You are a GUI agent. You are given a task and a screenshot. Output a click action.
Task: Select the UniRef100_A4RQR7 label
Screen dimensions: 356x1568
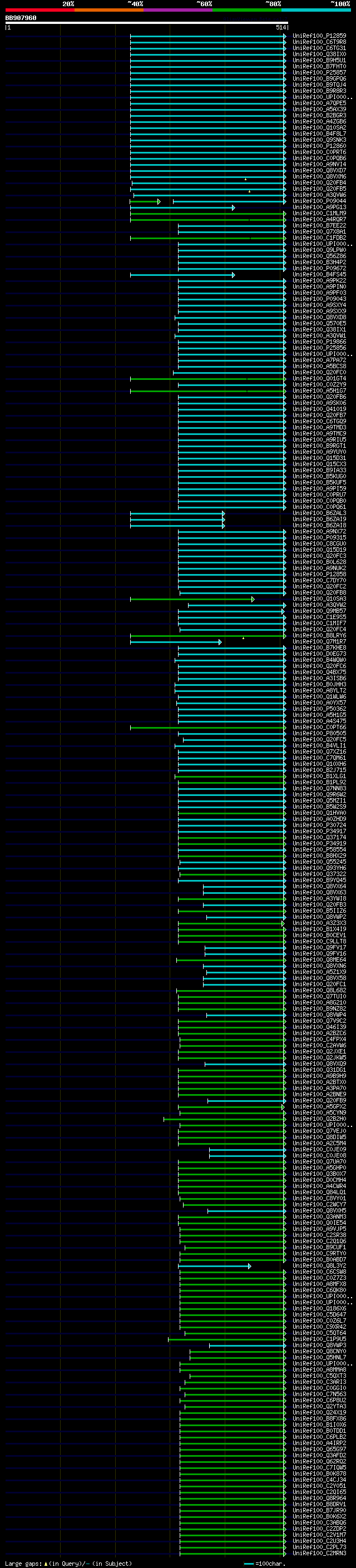pyautogui.click(x=319, y=220)
